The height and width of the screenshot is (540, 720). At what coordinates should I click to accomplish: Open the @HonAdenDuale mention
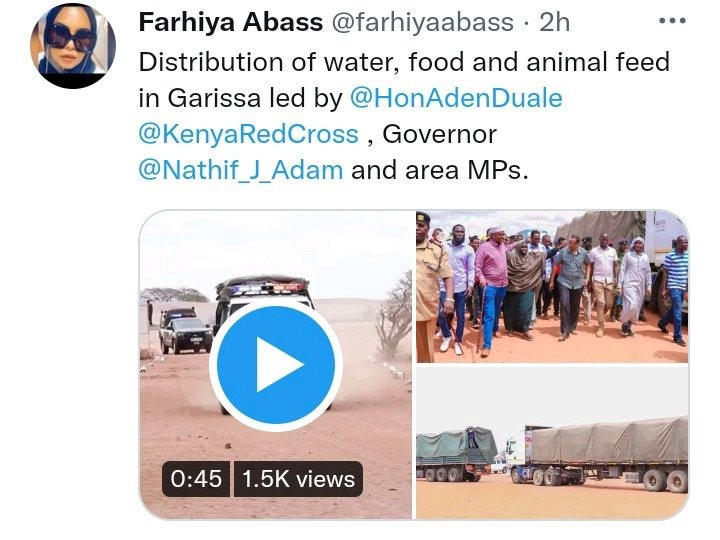click(x=456, y=98)
